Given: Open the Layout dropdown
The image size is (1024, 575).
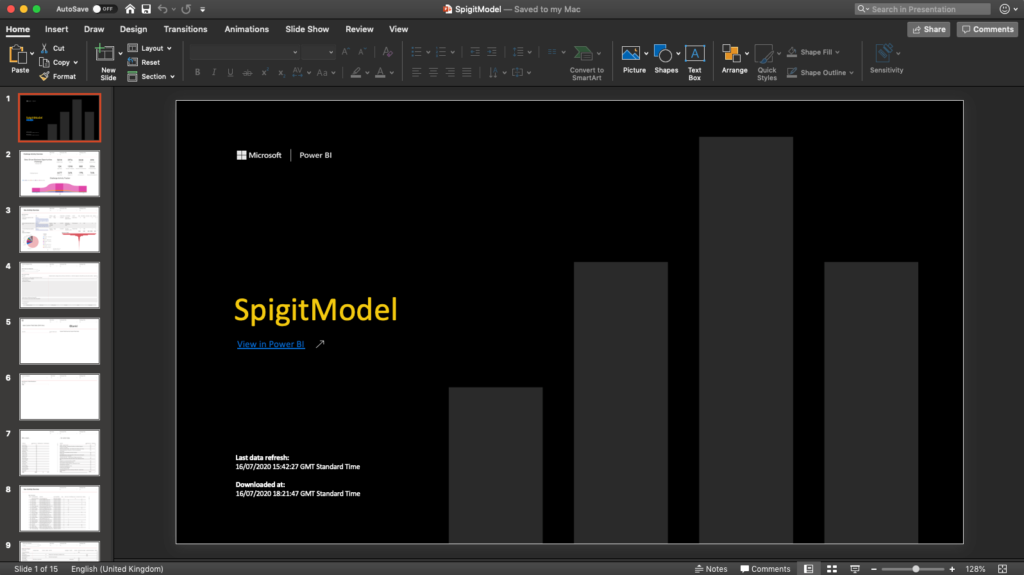Looking at the screenshot, I should point(150,48).
